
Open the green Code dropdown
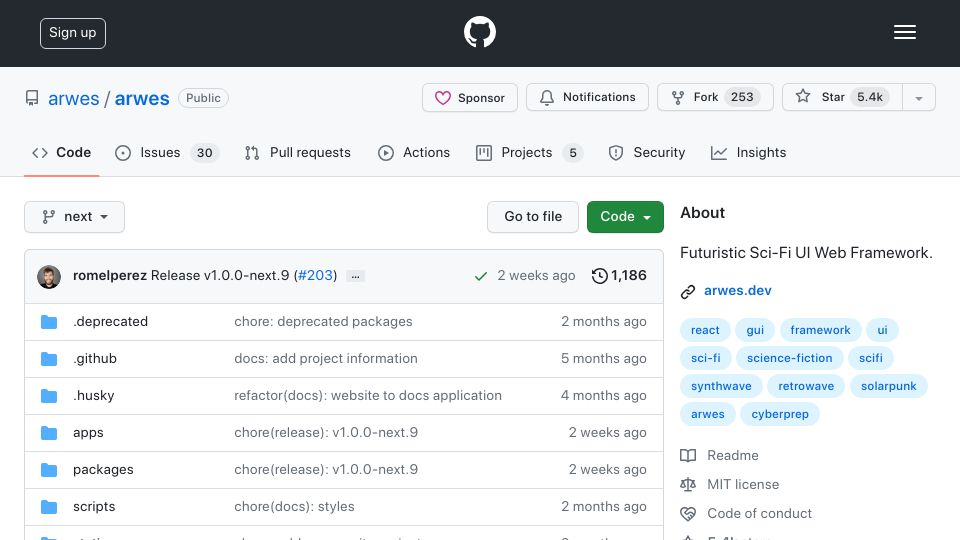click(x=625, y=217)
